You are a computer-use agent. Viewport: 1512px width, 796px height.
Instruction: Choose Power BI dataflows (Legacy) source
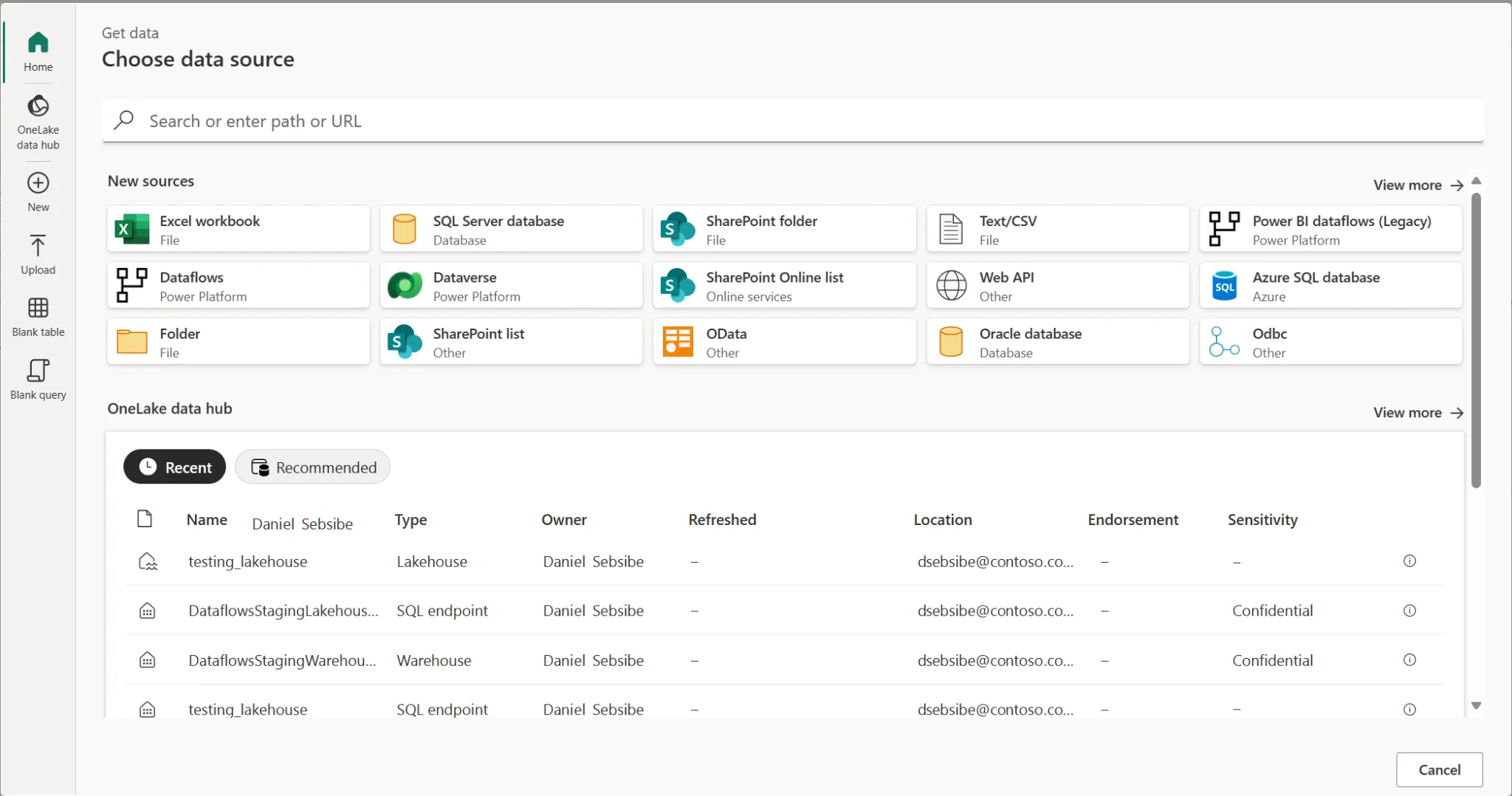[1331, 230]
